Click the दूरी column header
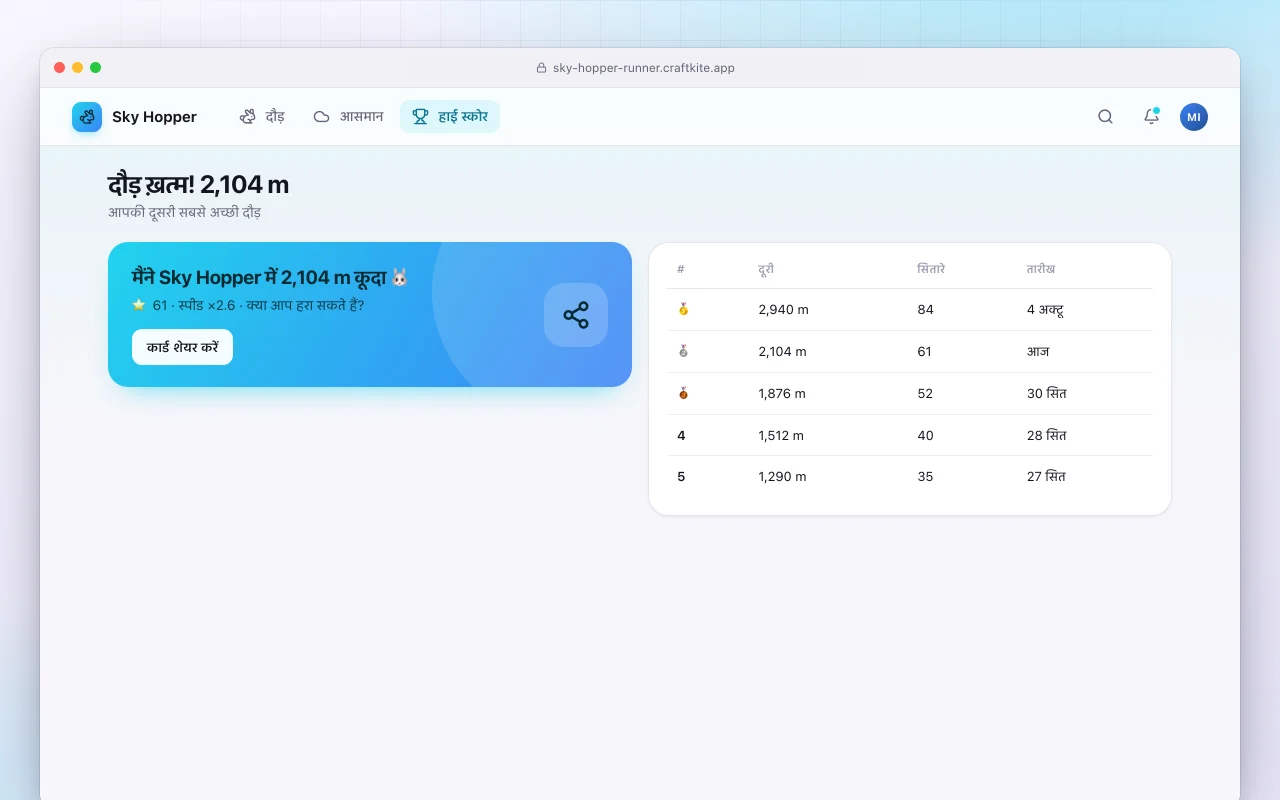The height and width of the screenshot is (800, 1280). tap(766, 269)
